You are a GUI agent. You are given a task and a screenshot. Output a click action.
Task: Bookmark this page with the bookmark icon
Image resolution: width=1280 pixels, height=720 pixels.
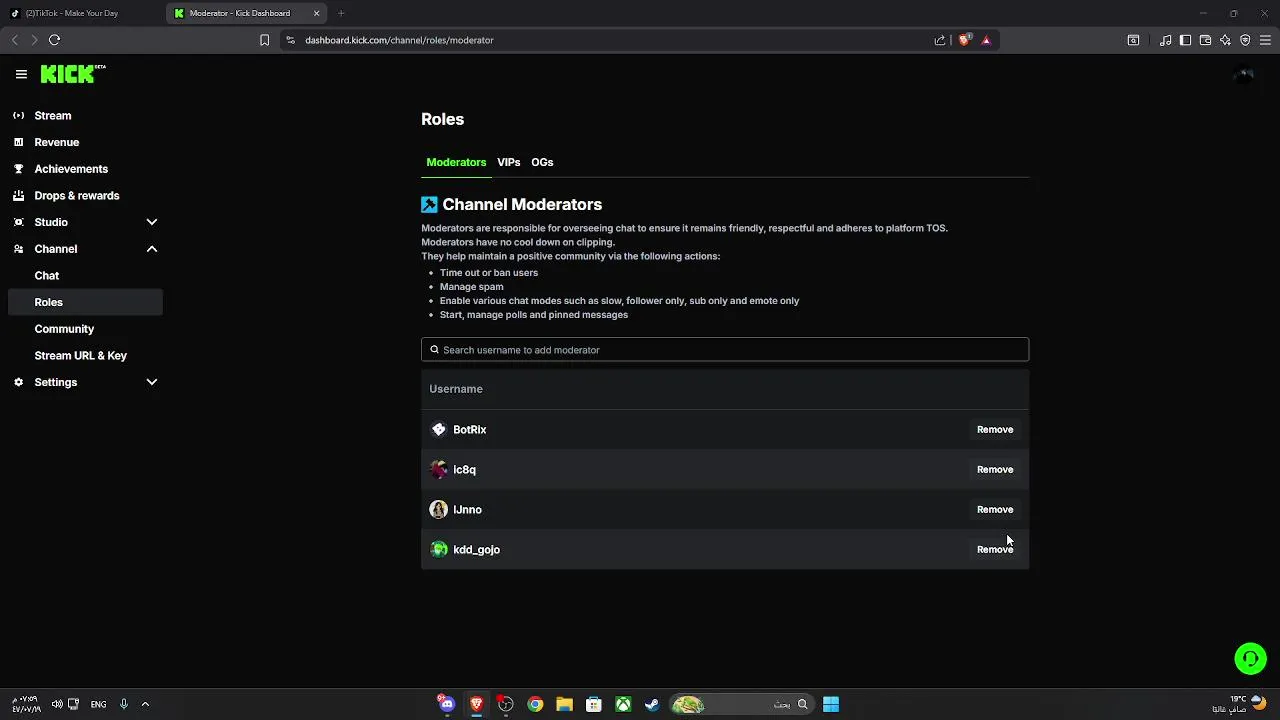click(264, 40)
